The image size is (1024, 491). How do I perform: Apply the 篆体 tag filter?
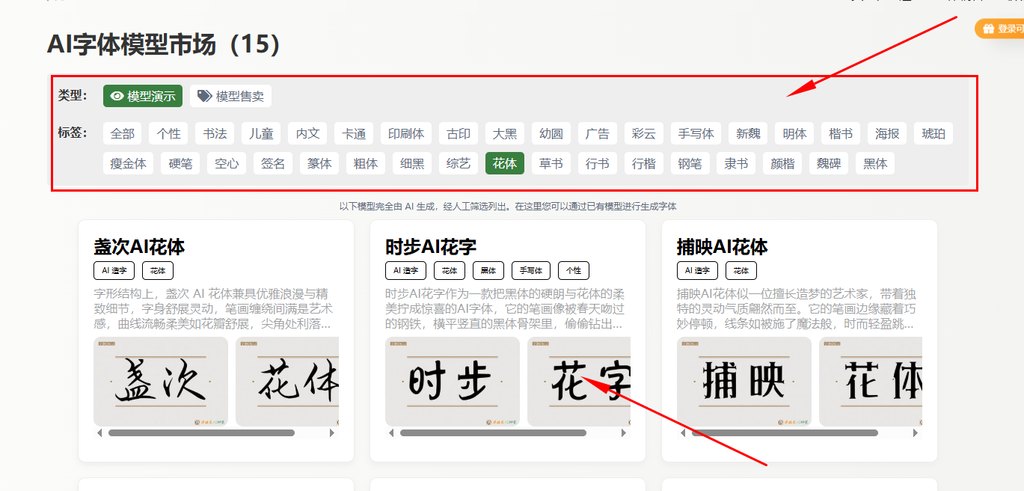click(x=319, y=163)
